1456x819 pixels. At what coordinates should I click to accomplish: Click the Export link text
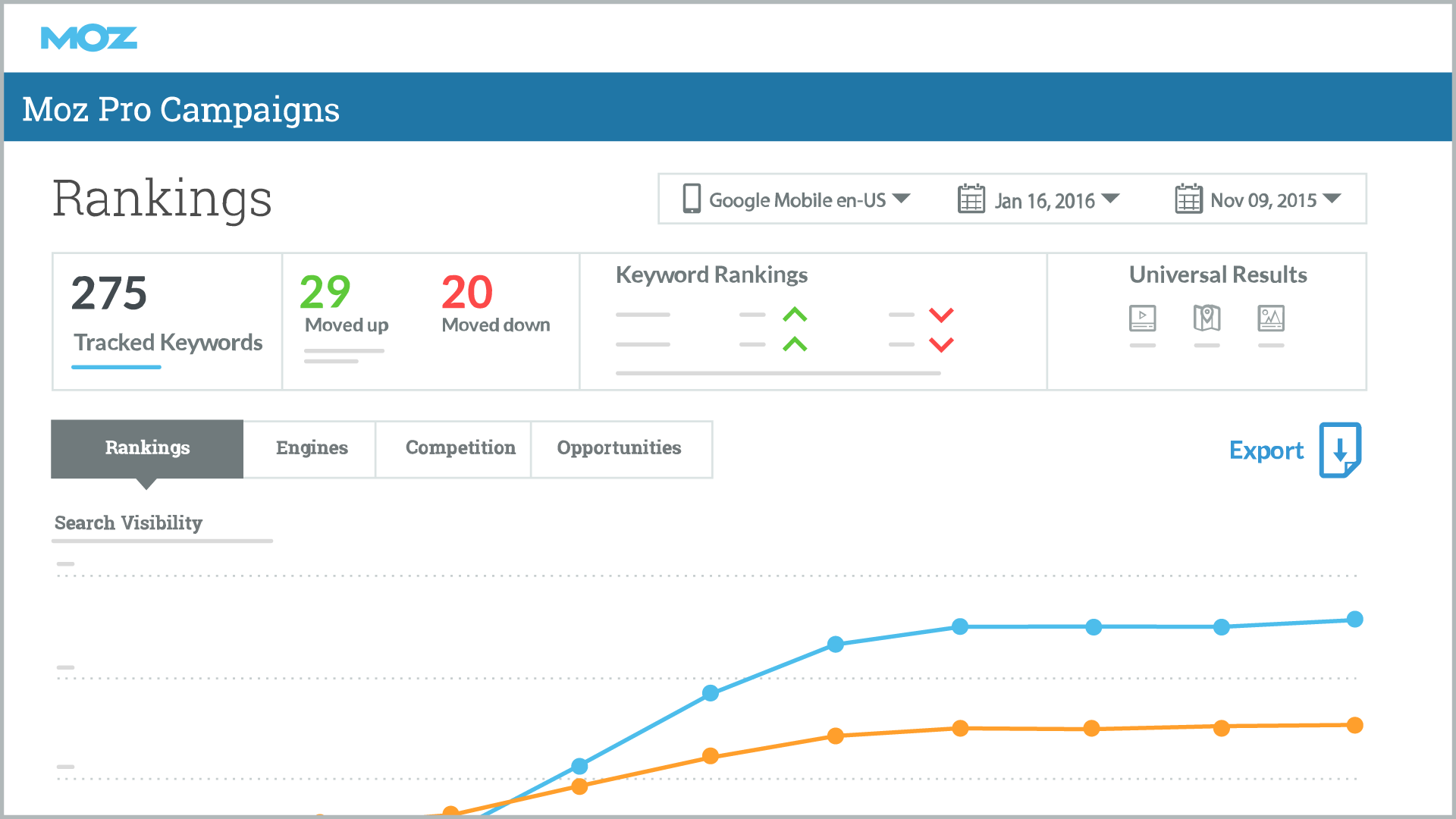coord(1266,450)
